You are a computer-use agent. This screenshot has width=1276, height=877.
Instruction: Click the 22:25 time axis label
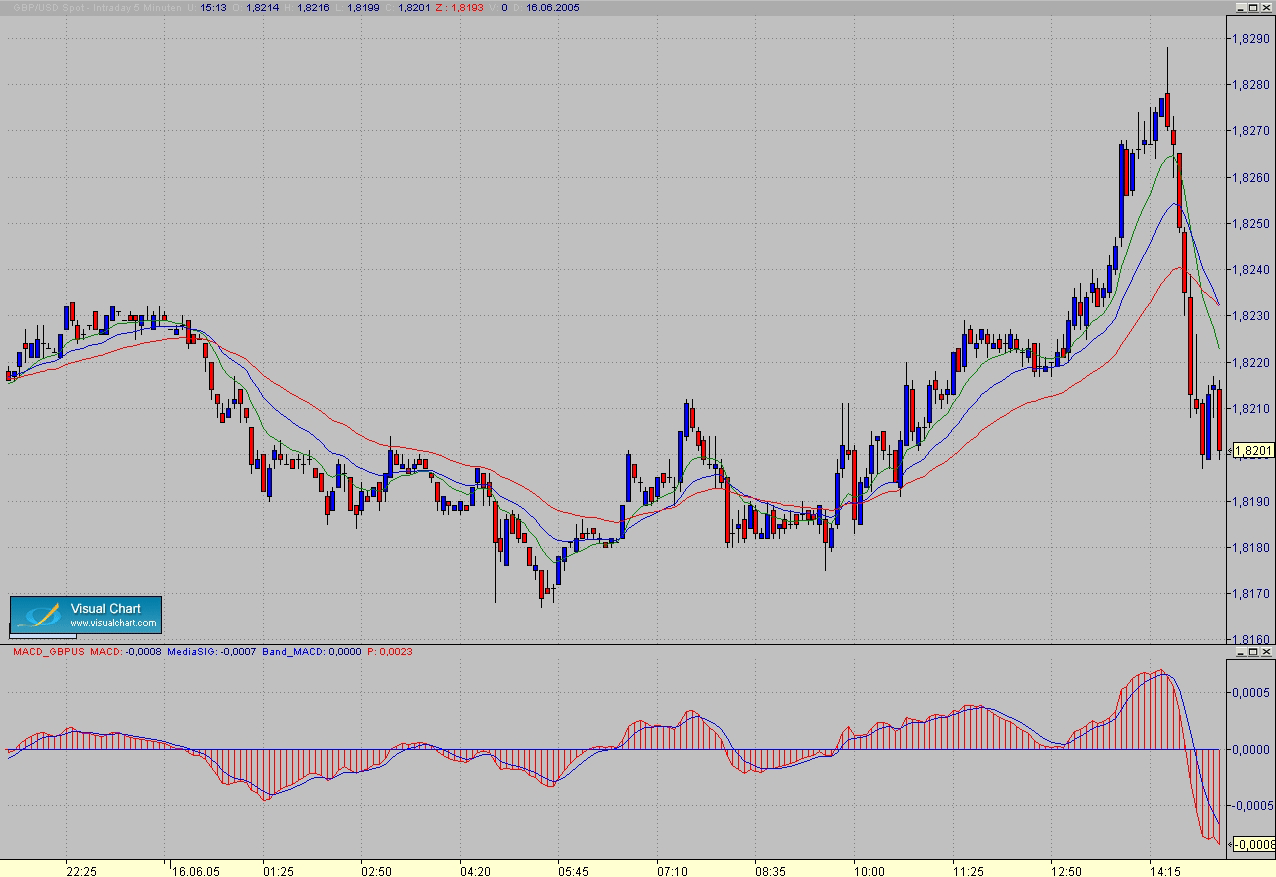click(x=81, y=871)
